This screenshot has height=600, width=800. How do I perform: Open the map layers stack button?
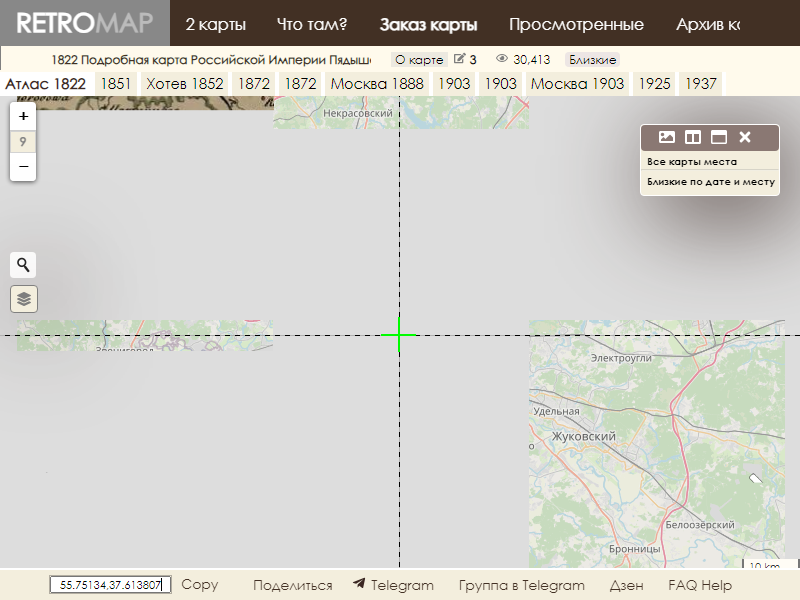[x=23, y=298]
